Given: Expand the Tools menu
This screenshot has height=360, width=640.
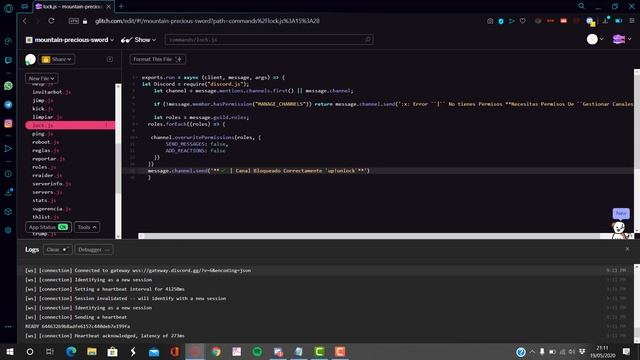Looking at the screenshot, I should point(87,227).
